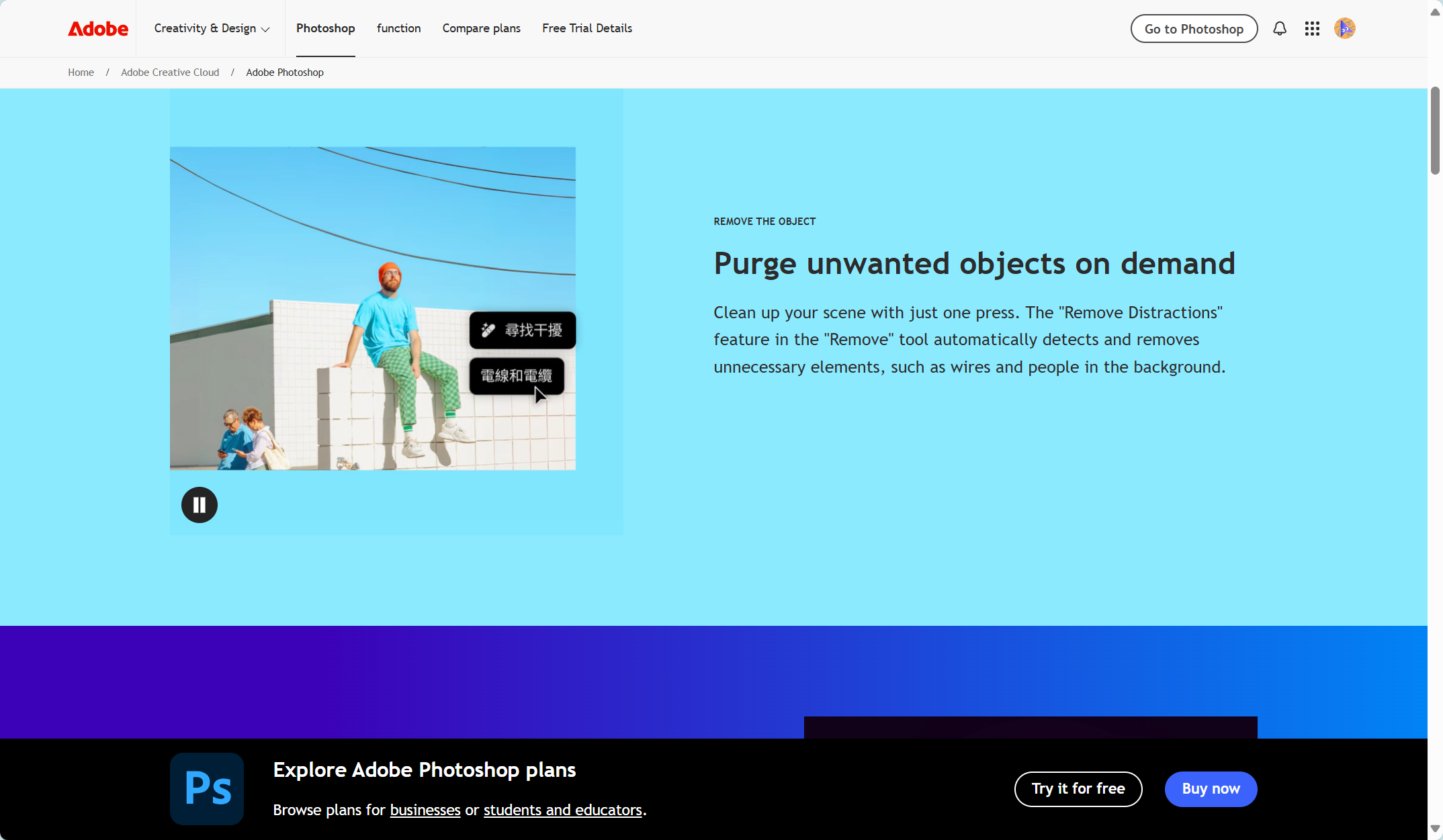Screen dimensions: 1443x840
Task: Click the scrollbar up arrow
Action: click(1435, 11)
